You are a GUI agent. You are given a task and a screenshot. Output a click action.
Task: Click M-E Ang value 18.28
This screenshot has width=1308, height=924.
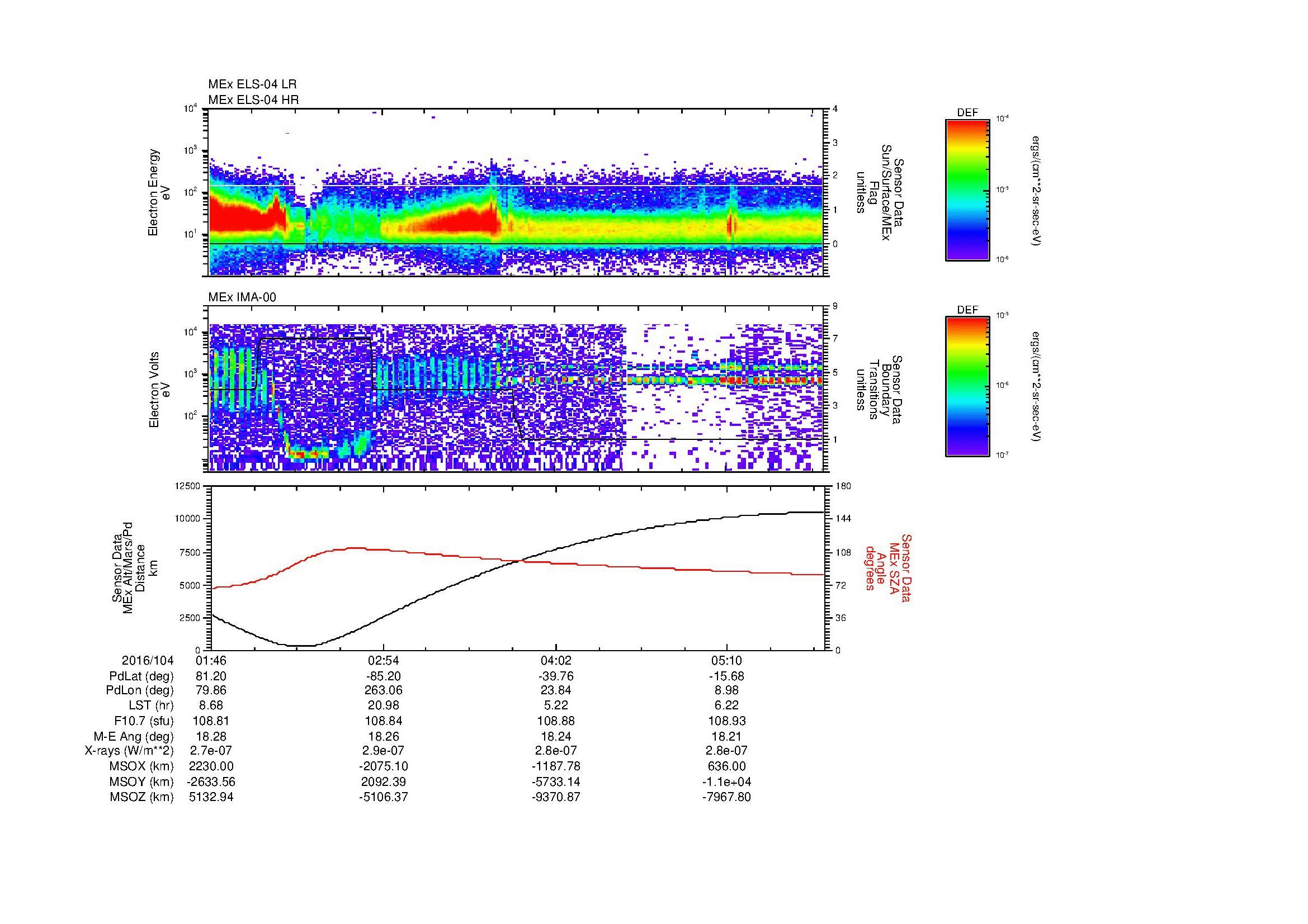point(211,736)
